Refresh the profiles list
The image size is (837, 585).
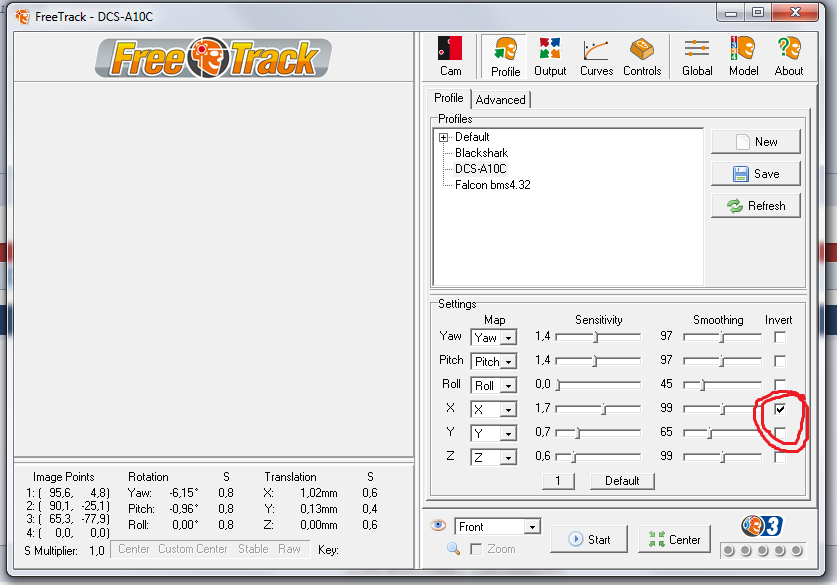[756, 205]
